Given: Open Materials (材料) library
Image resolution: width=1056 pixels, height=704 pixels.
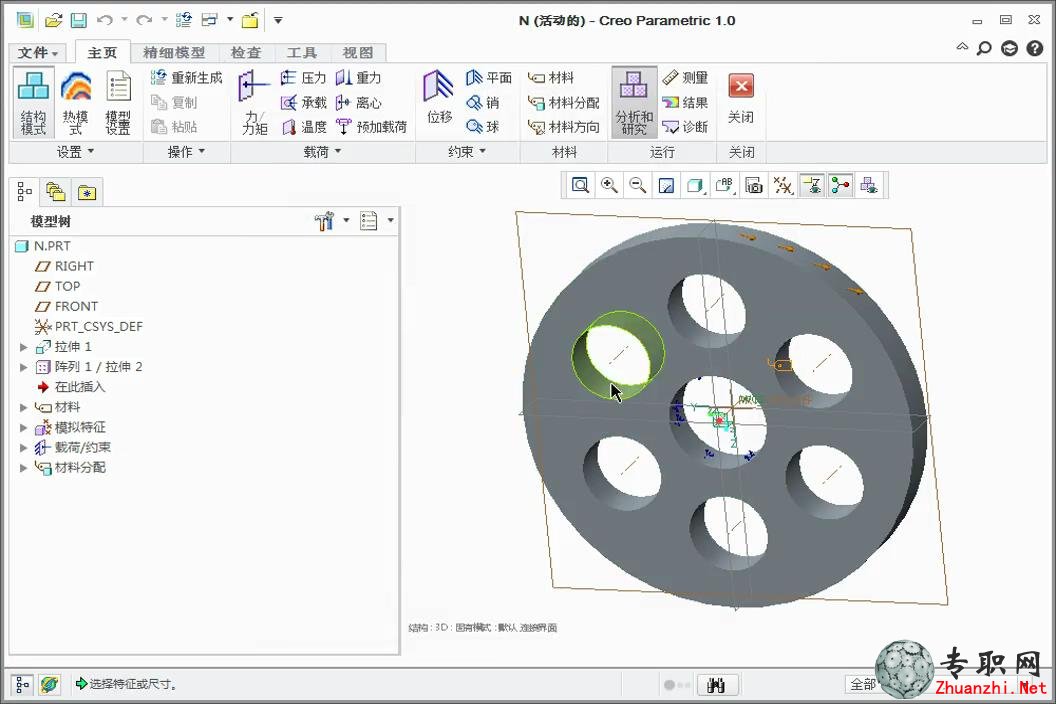Looking at the screenshot, I should 551,78.
